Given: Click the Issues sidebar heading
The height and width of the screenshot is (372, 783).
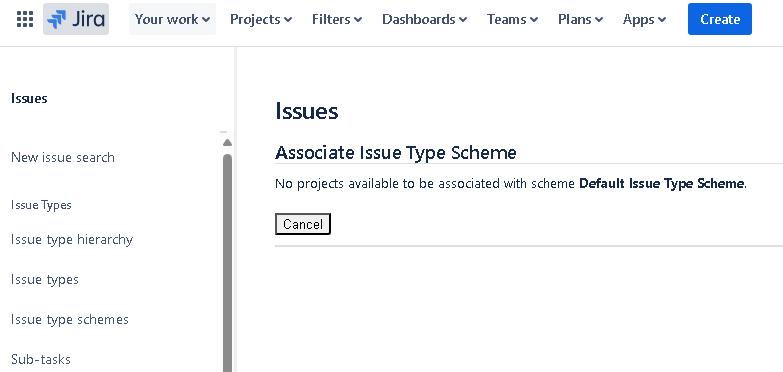Looking at the screenshot, I should click(29, 98).
